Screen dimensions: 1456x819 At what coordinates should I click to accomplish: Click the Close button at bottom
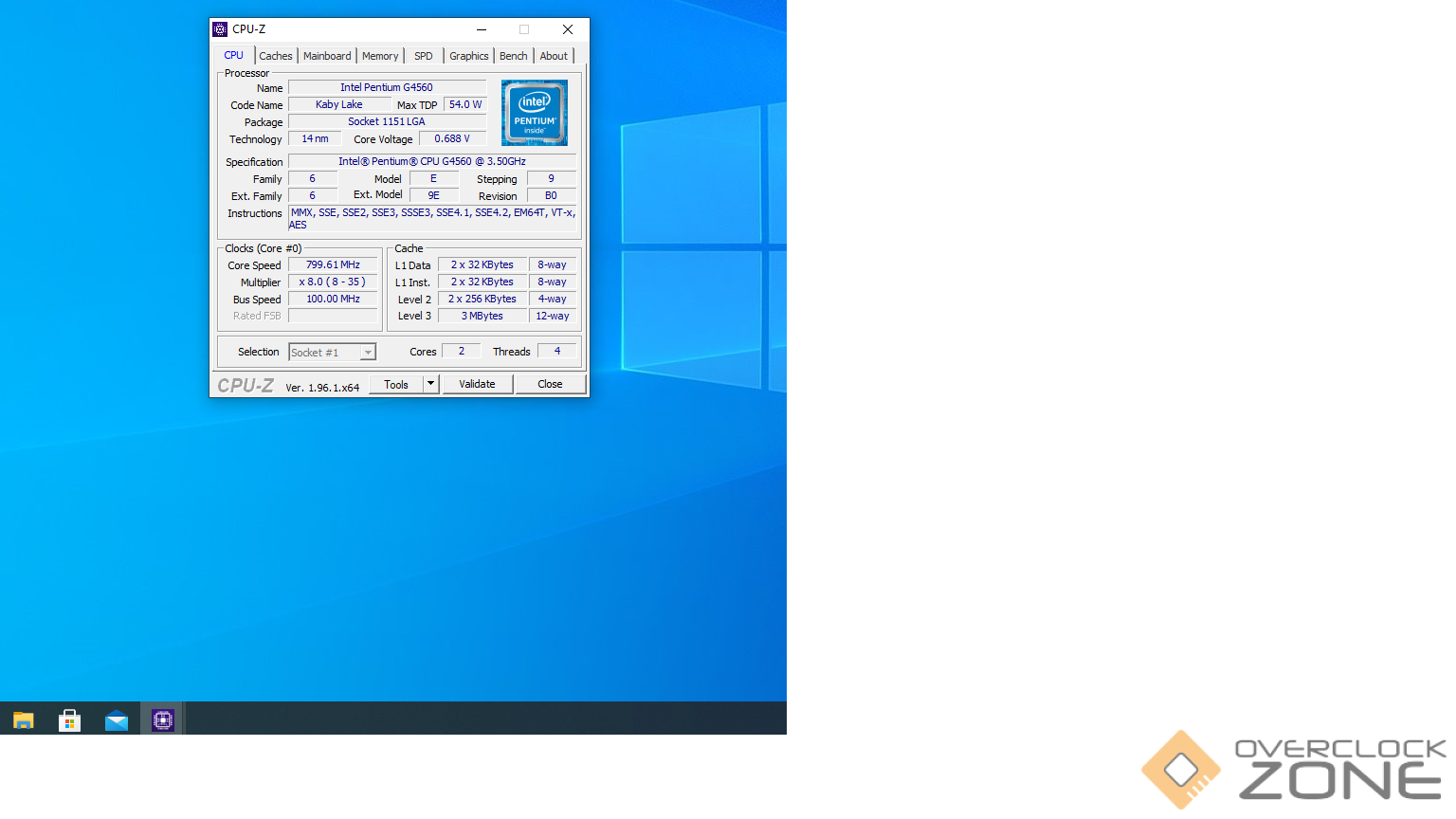550,384
